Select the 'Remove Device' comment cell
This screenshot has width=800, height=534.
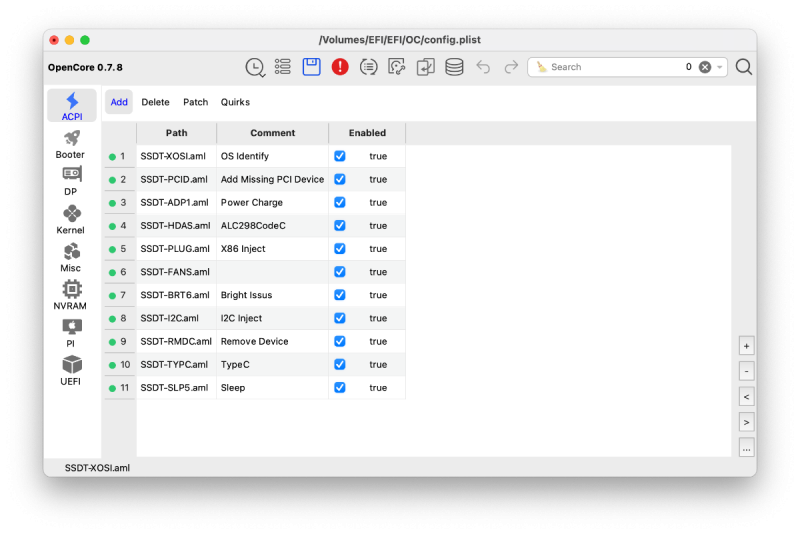(272, 341)
